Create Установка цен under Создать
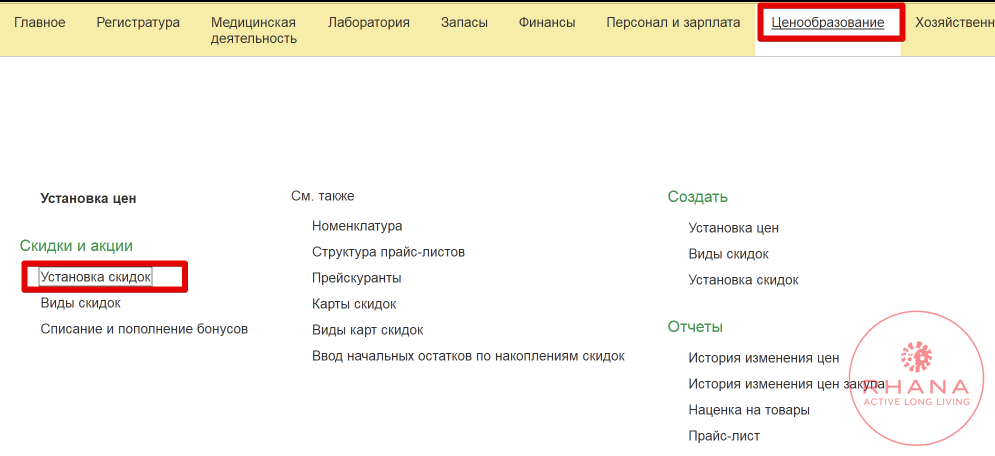 pyautogui.click(x=734, y=228)
